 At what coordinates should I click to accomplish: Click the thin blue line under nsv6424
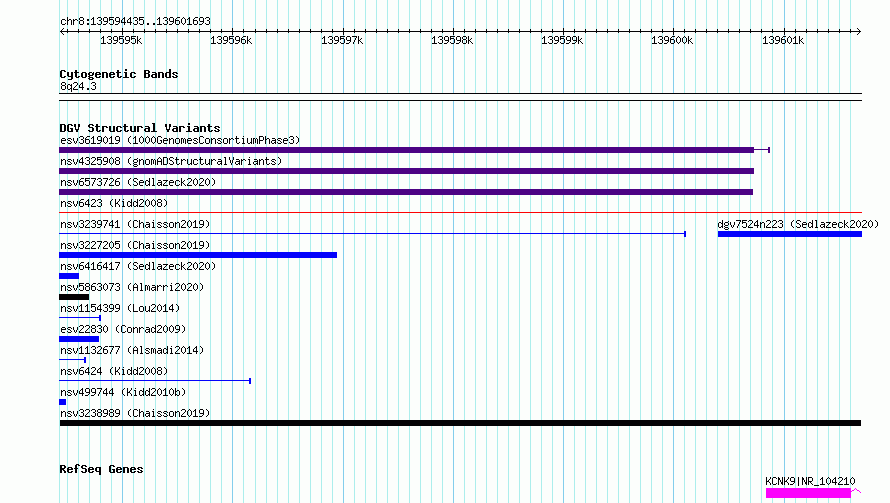pos(155,380)
